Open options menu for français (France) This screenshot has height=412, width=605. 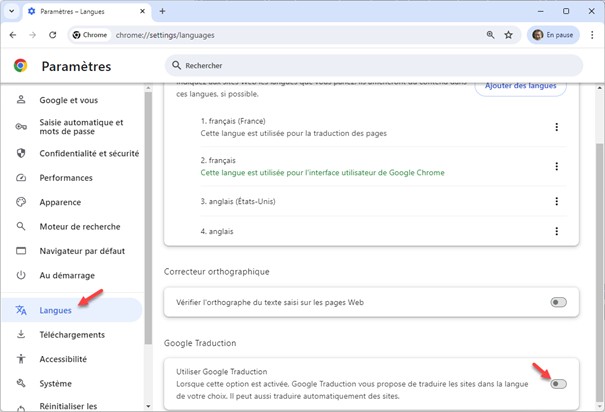(556, 127)
